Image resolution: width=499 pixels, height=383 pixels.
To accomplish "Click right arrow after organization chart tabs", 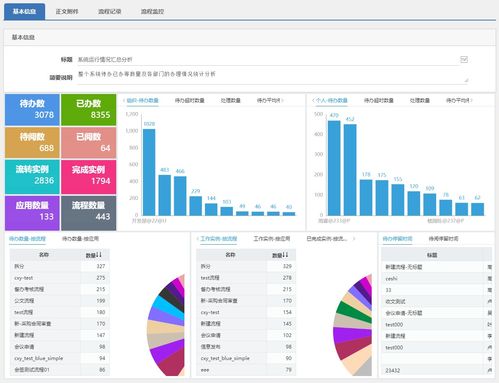I will coord(282,100).
